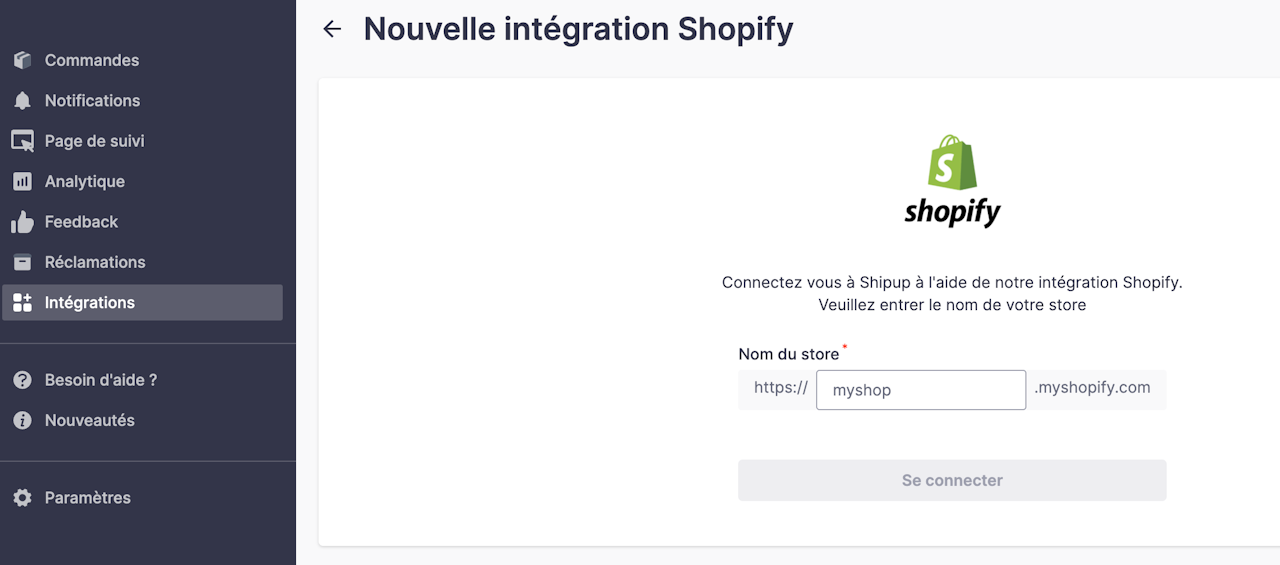Click the Nouveautés info icon
Screen dimensions: 1280x565
22,421
